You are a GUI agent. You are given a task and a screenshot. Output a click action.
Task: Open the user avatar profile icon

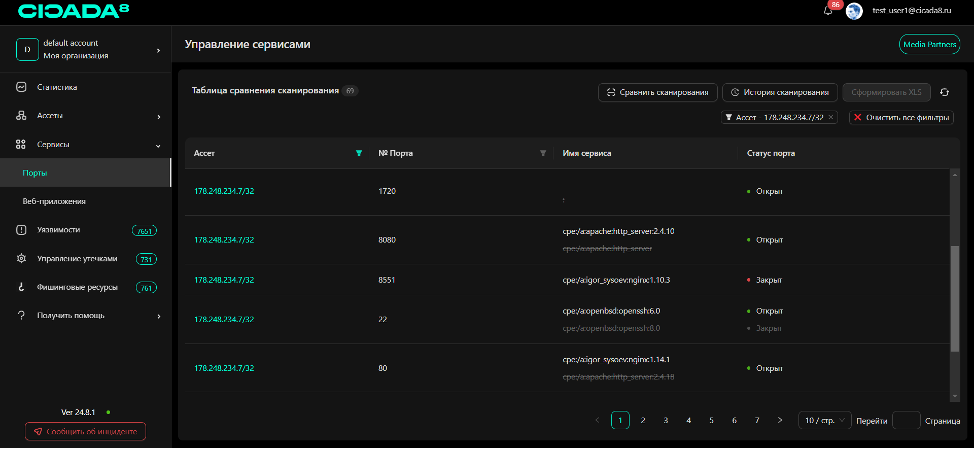tap(854, 11)
